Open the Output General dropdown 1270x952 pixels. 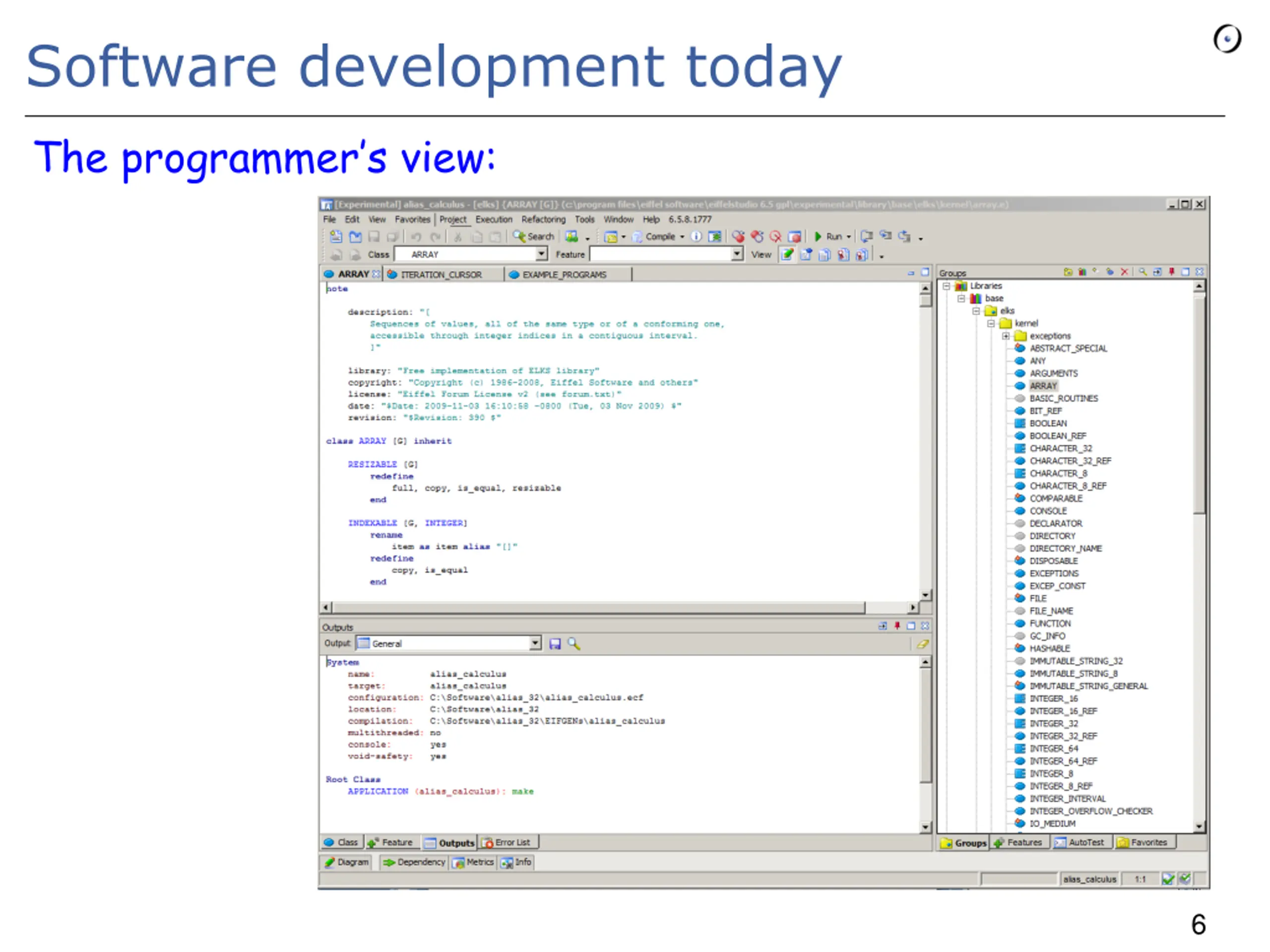(x=534, y=643)
